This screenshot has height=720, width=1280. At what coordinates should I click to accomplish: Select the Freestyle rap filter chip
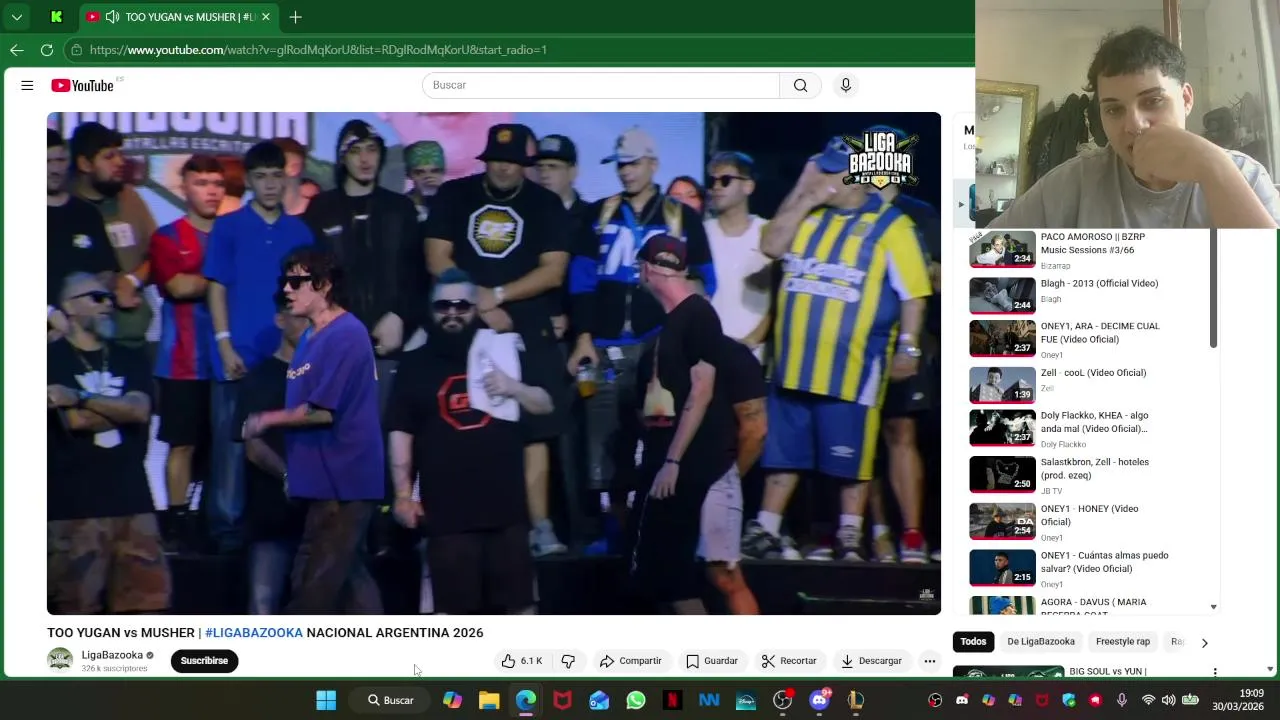[x=1123, y=642]
